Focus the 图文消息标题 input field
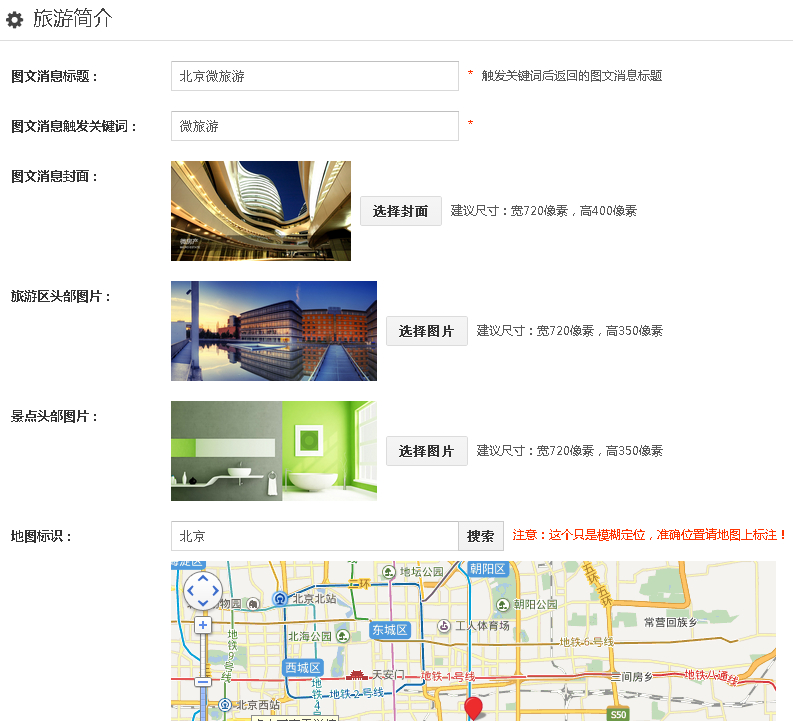The image size is (793, 721). tap(314, 76)
